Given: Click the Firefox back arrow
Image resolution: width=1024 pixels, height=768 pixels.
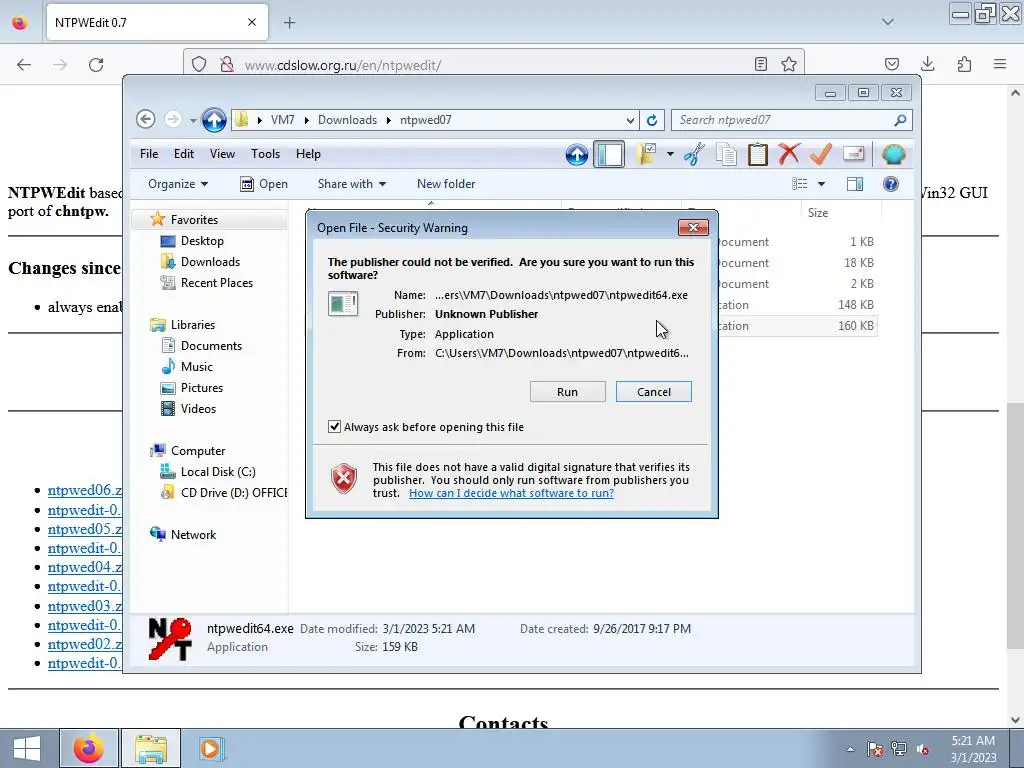Looking at the screenshot, I should pos(24,65).
